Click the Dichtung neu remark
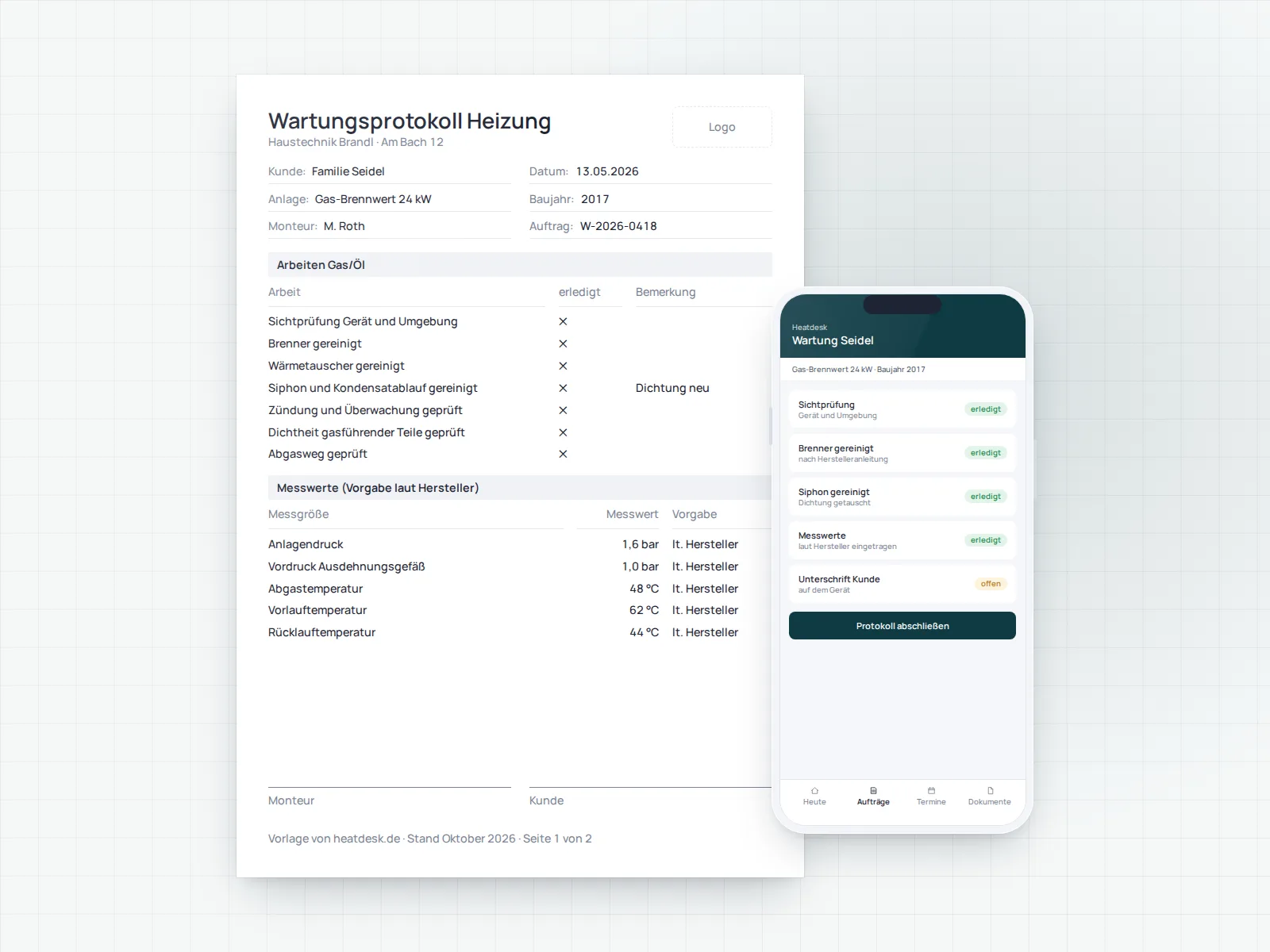 click(x=672, y=388)
